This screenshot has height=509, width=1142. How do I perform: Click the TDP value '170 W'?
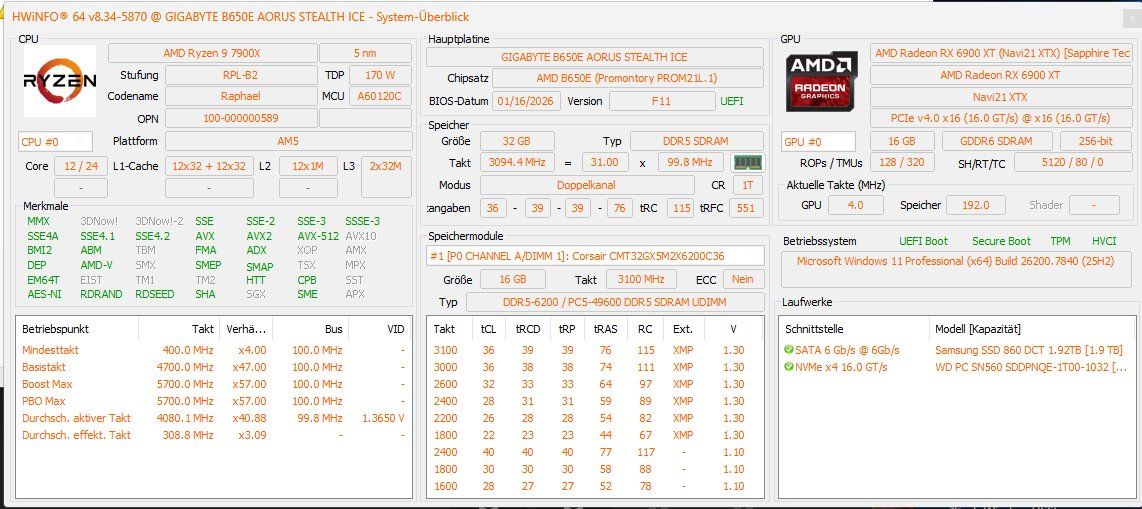coord(381,75)
